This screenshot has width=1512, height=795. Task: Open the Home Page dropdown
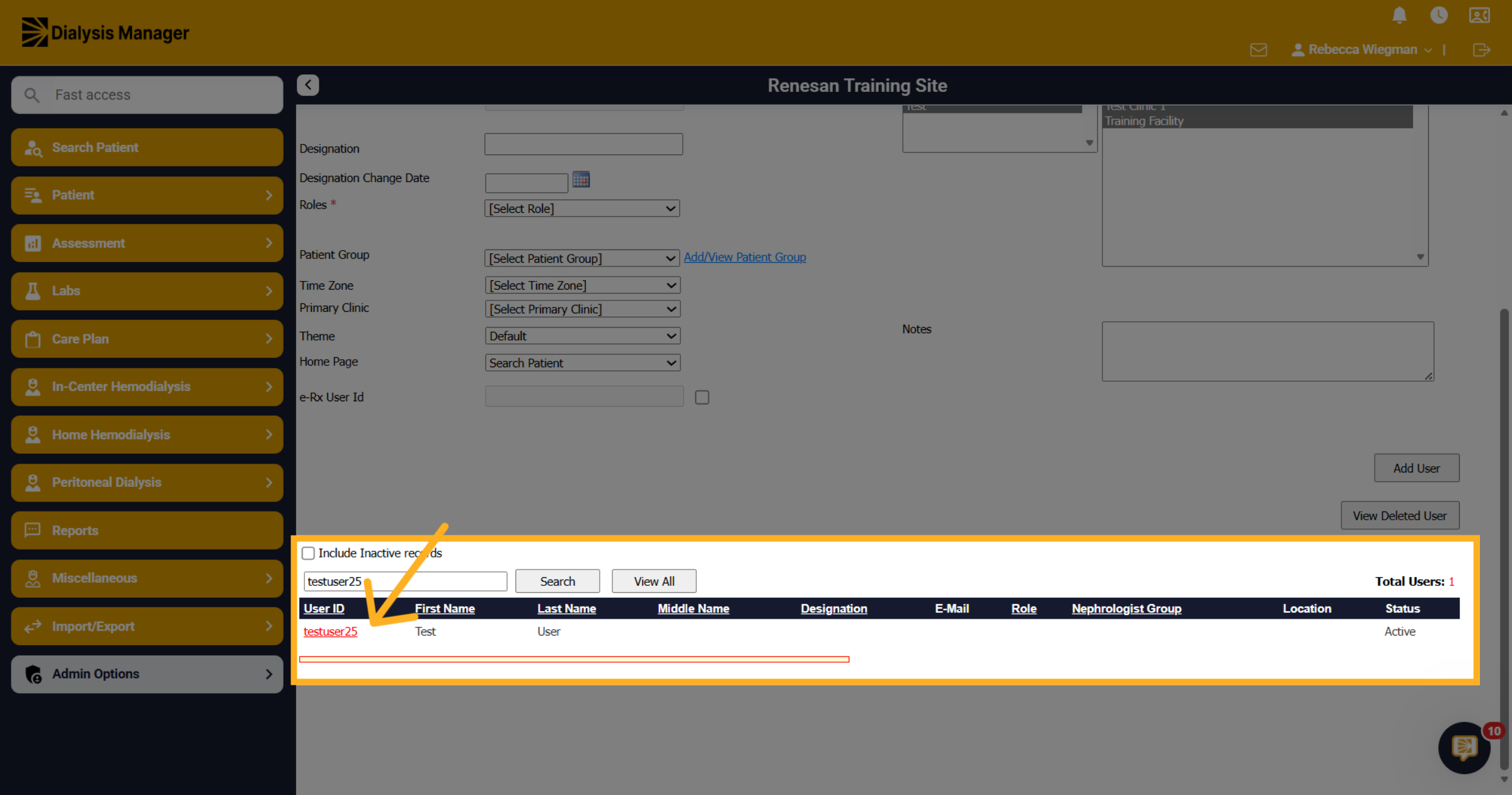[x=582, y=363]
